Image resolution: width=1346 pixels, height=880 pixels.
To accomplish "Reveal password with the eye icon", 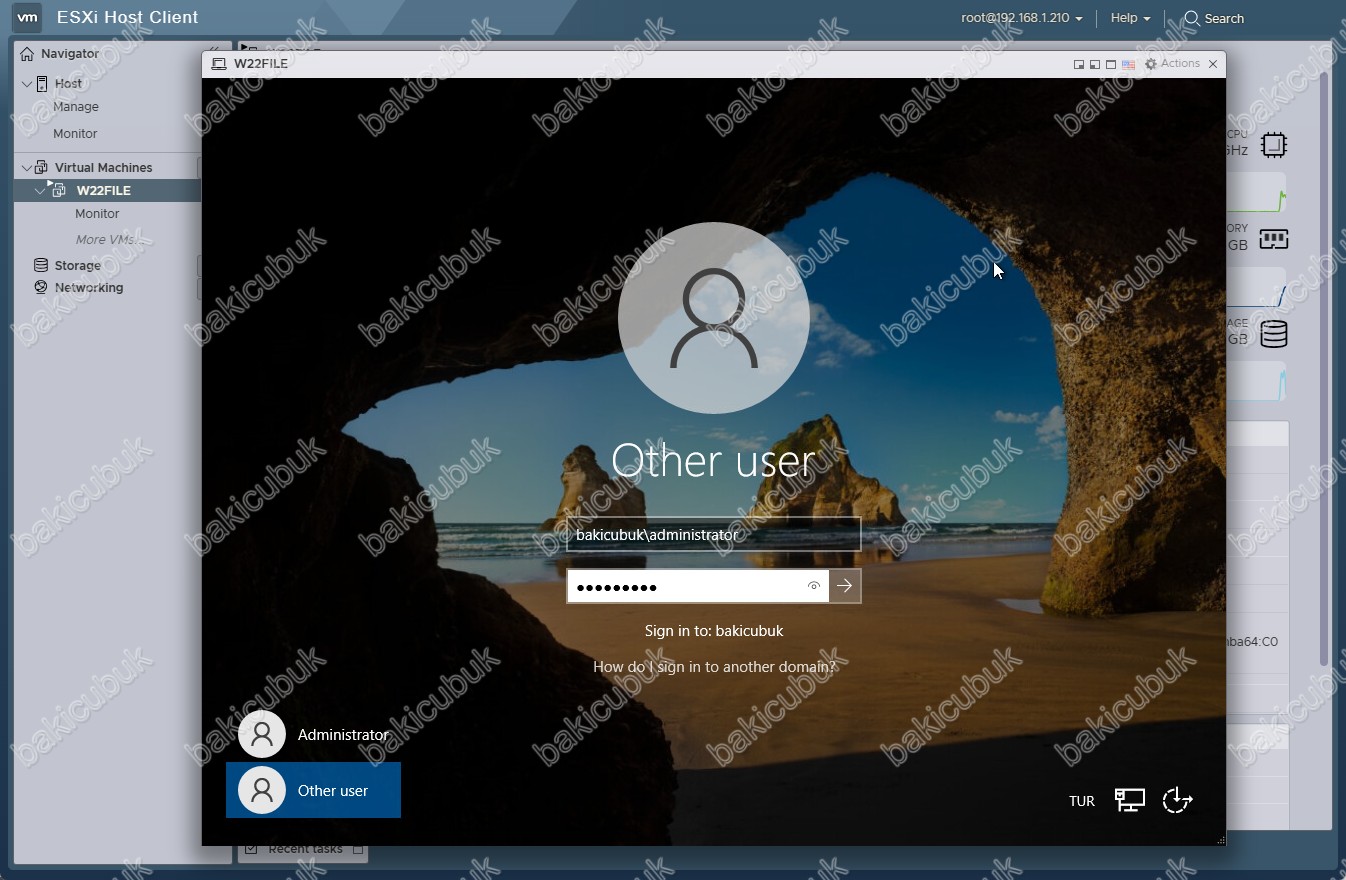I will tap(814, 586).
